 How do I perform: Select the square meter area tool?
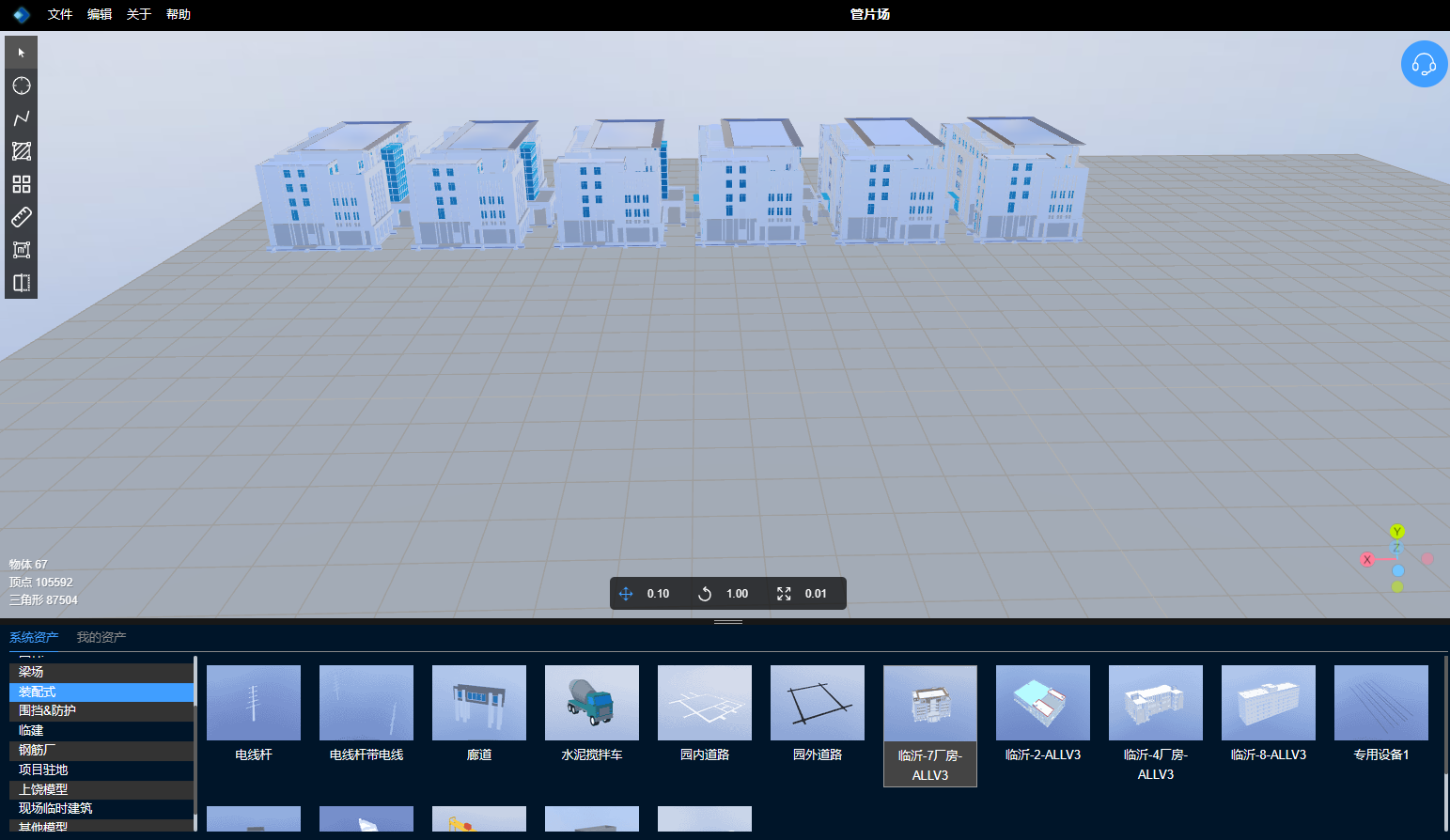21,250
